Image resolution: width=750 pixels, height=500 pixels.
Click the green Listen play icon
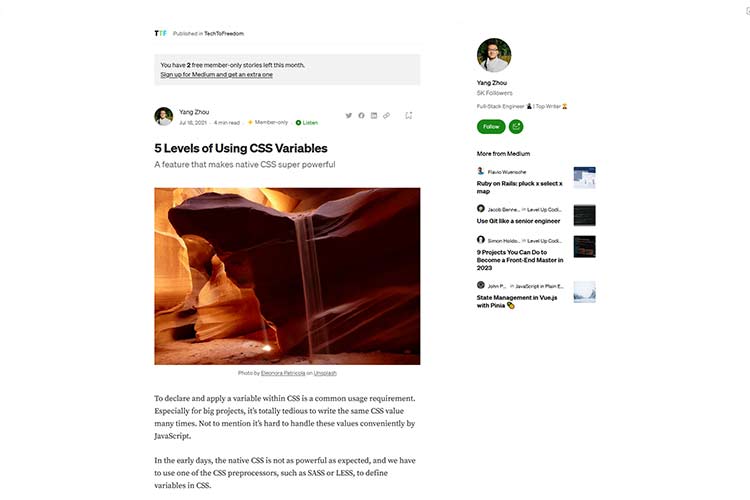(x=298, y=122)
